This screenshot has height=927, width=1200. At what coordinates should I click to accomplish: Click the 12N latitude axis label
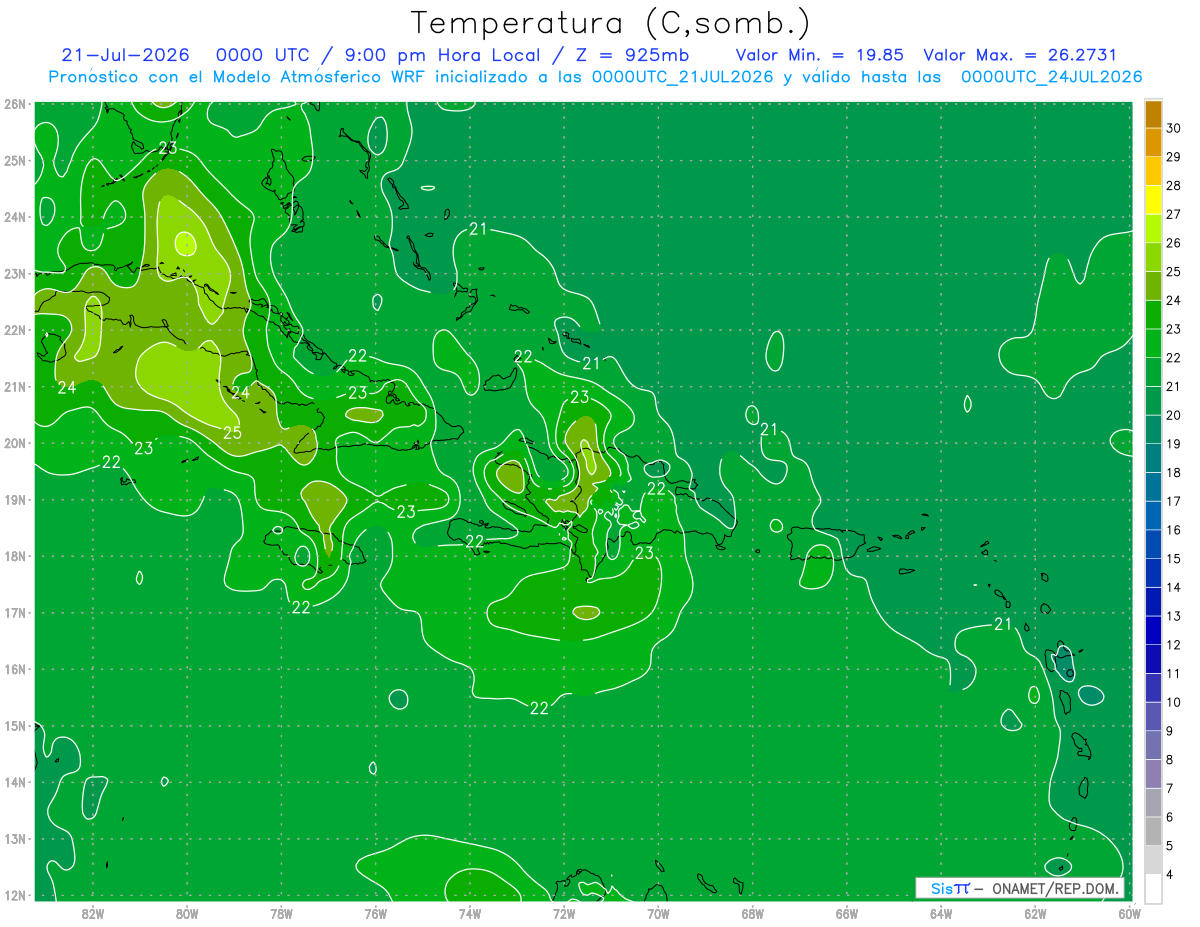(x=14, y=895)
